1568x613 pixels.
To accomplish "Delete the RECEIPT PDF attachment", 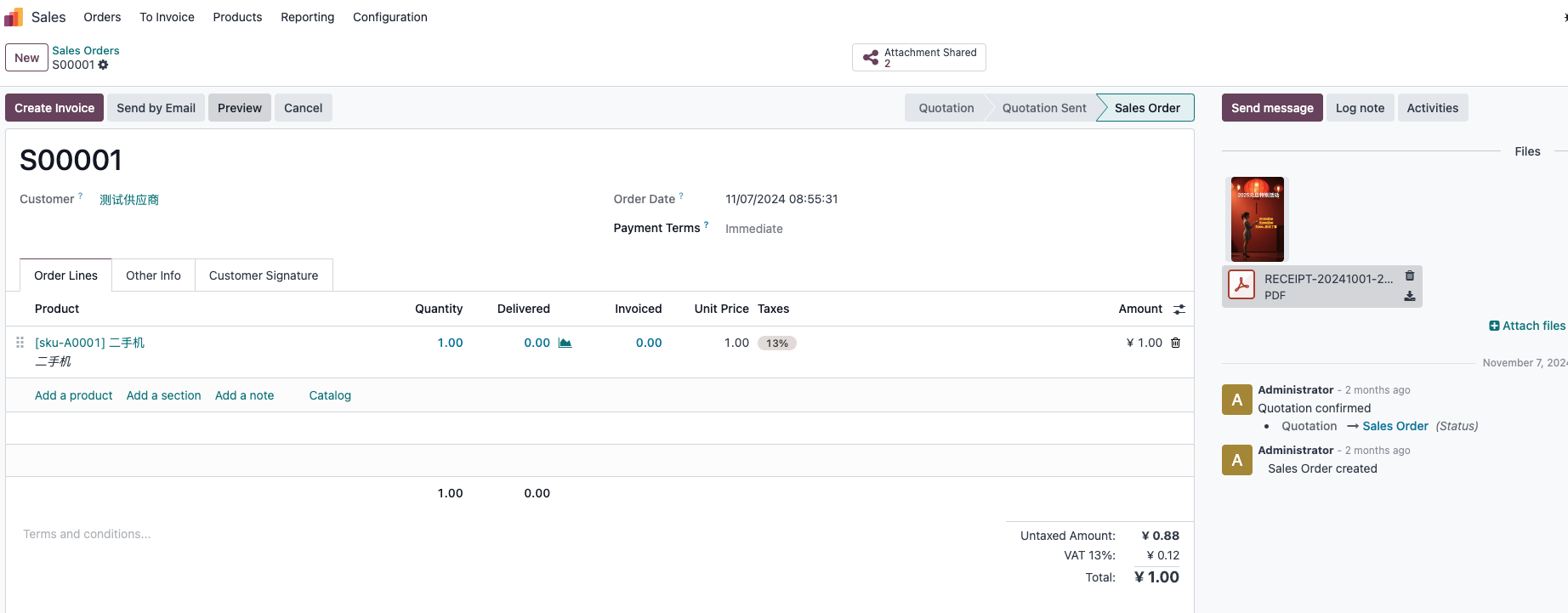I will tap(1410, 275).
